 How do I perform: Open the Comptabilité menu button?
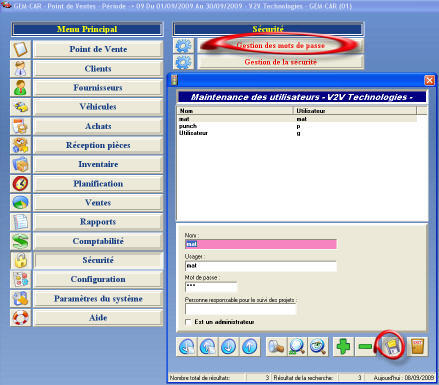pos(98,241)
